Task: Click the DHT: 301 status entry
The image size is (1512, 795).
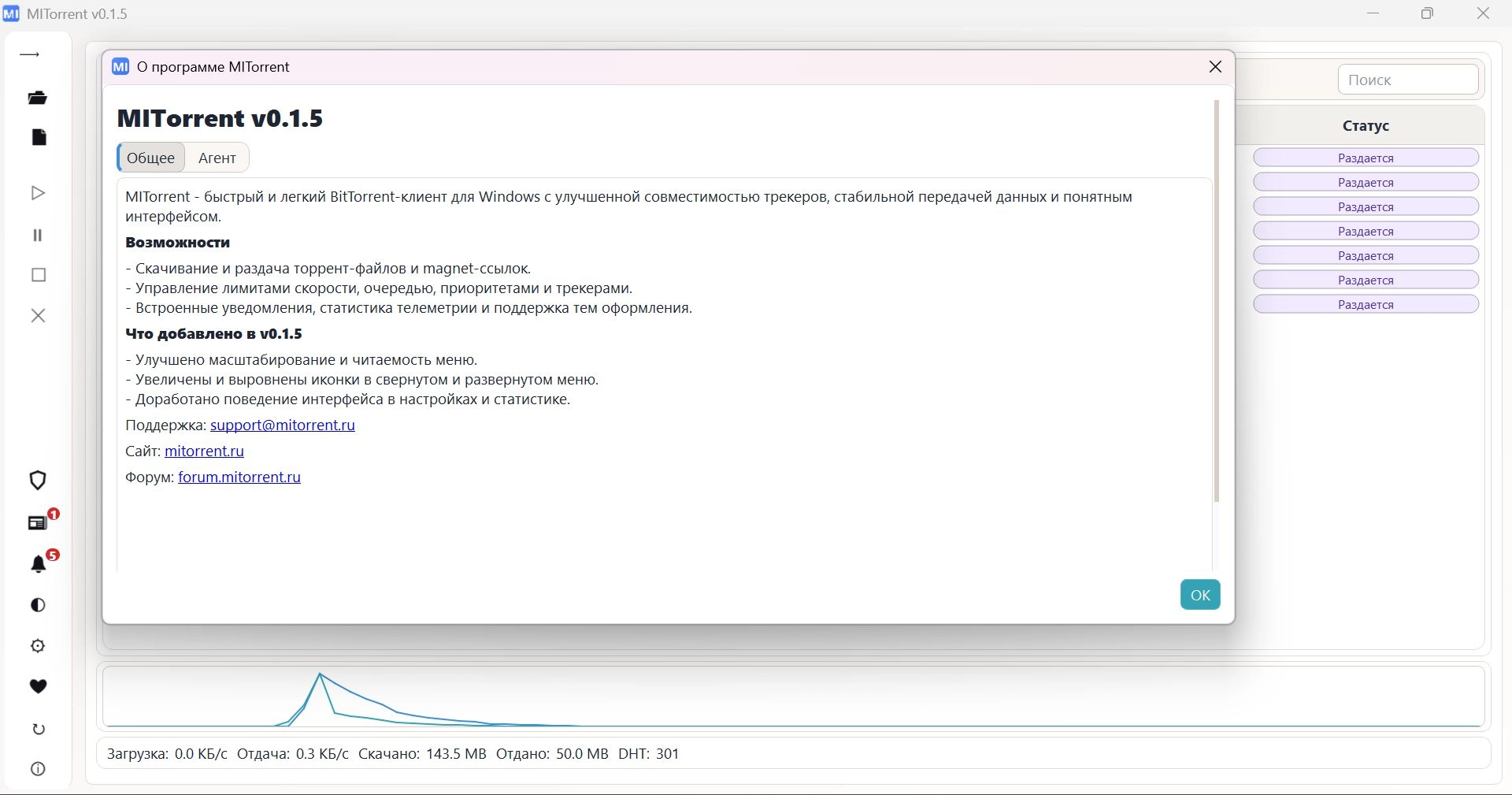Action: [x=649, y=754]
